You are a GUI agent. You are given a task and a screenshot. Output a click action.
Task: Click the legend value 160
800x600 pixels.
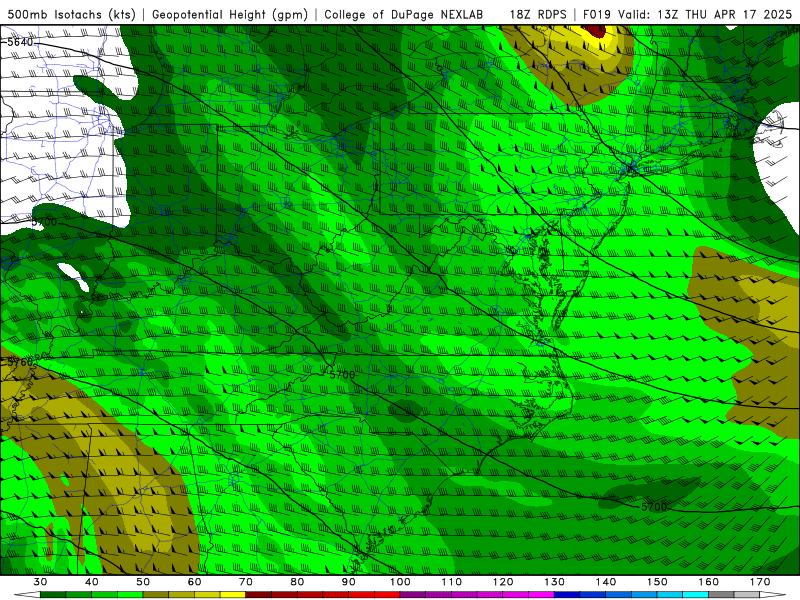pos(709,582)
